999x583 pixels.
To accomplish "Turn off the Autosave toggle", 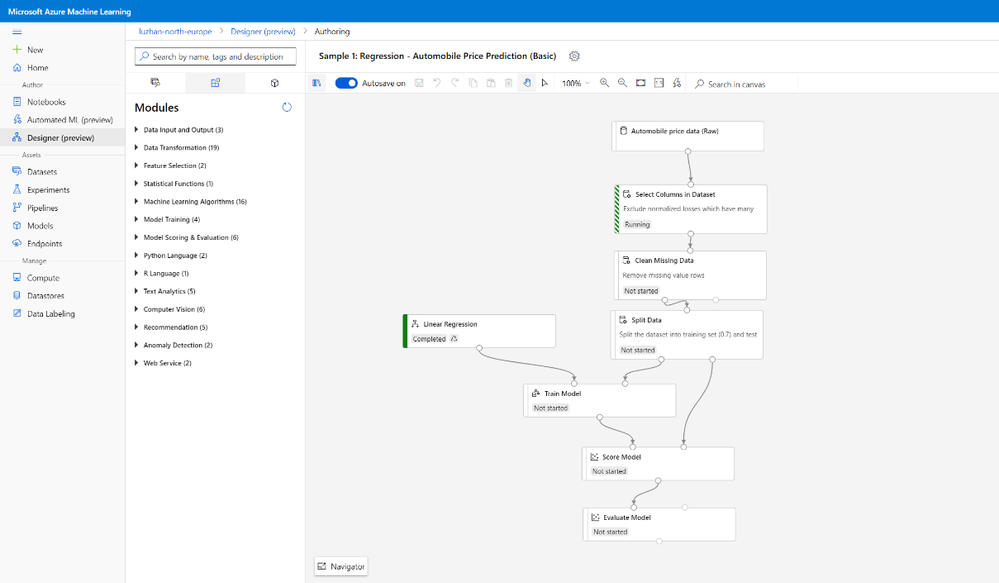I will (x=347, y=83).
